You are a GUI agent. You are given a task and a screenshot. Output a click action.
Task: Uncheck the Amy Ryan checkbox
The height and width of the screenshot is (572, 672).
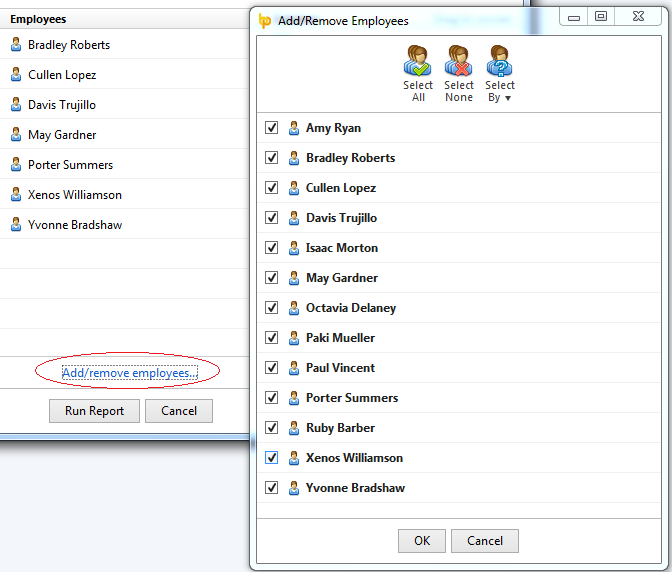271,128
